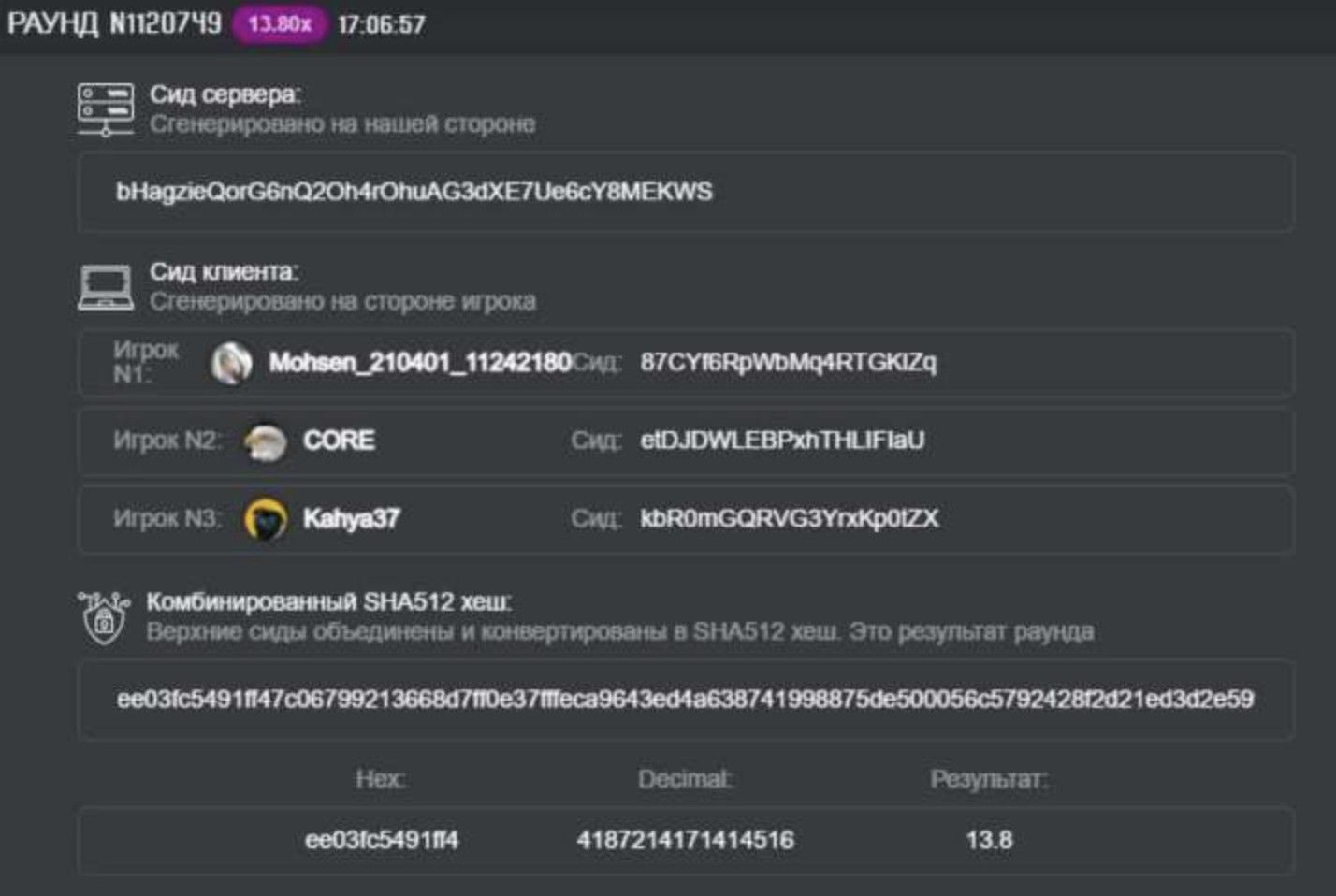1336x896 pixels.
Task: Click the client seed laptop icon
Action: (x=106, y=287)
